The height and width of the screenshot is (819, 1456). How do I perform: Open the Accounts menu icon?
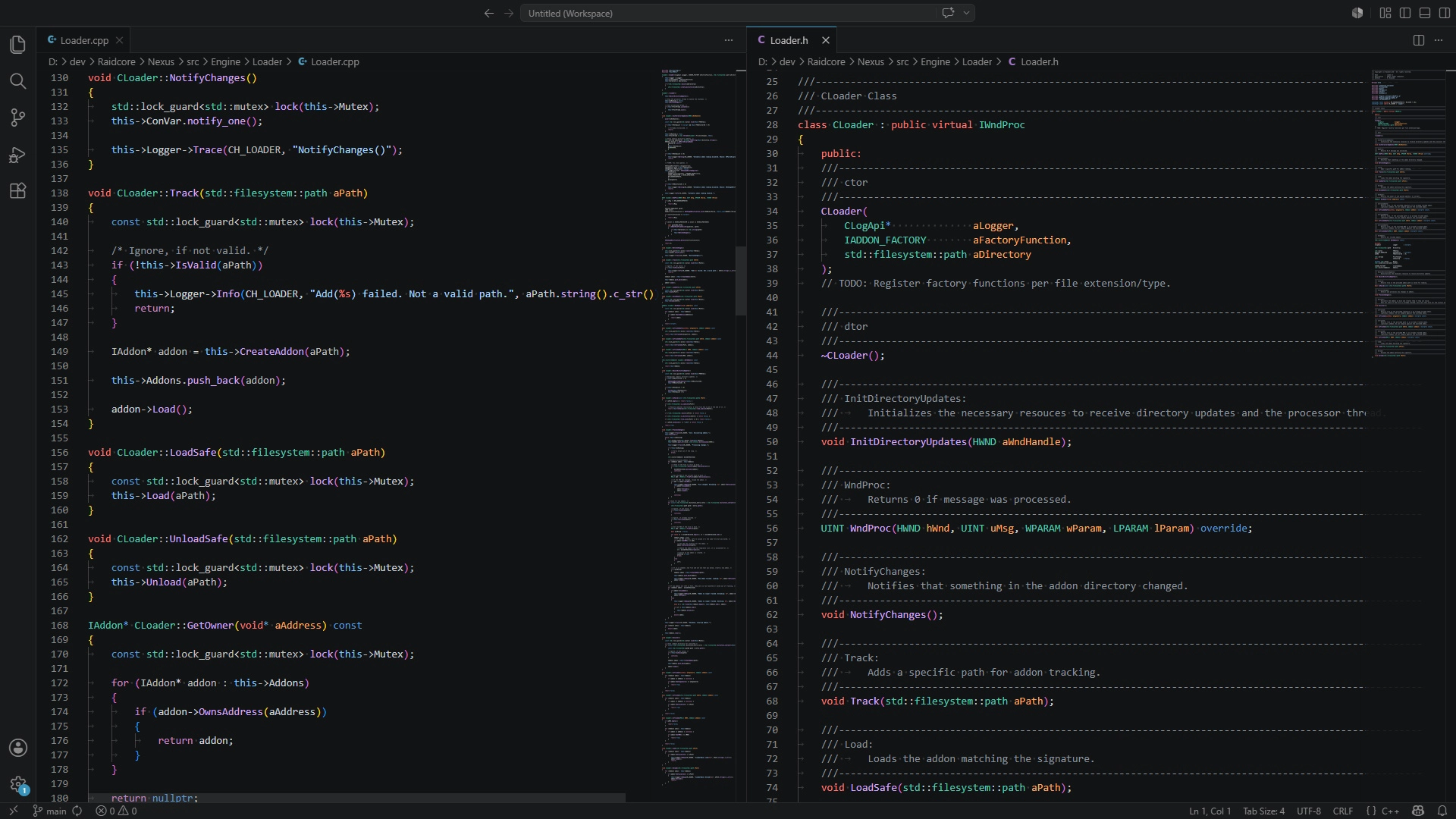click(x=18, y=748)
